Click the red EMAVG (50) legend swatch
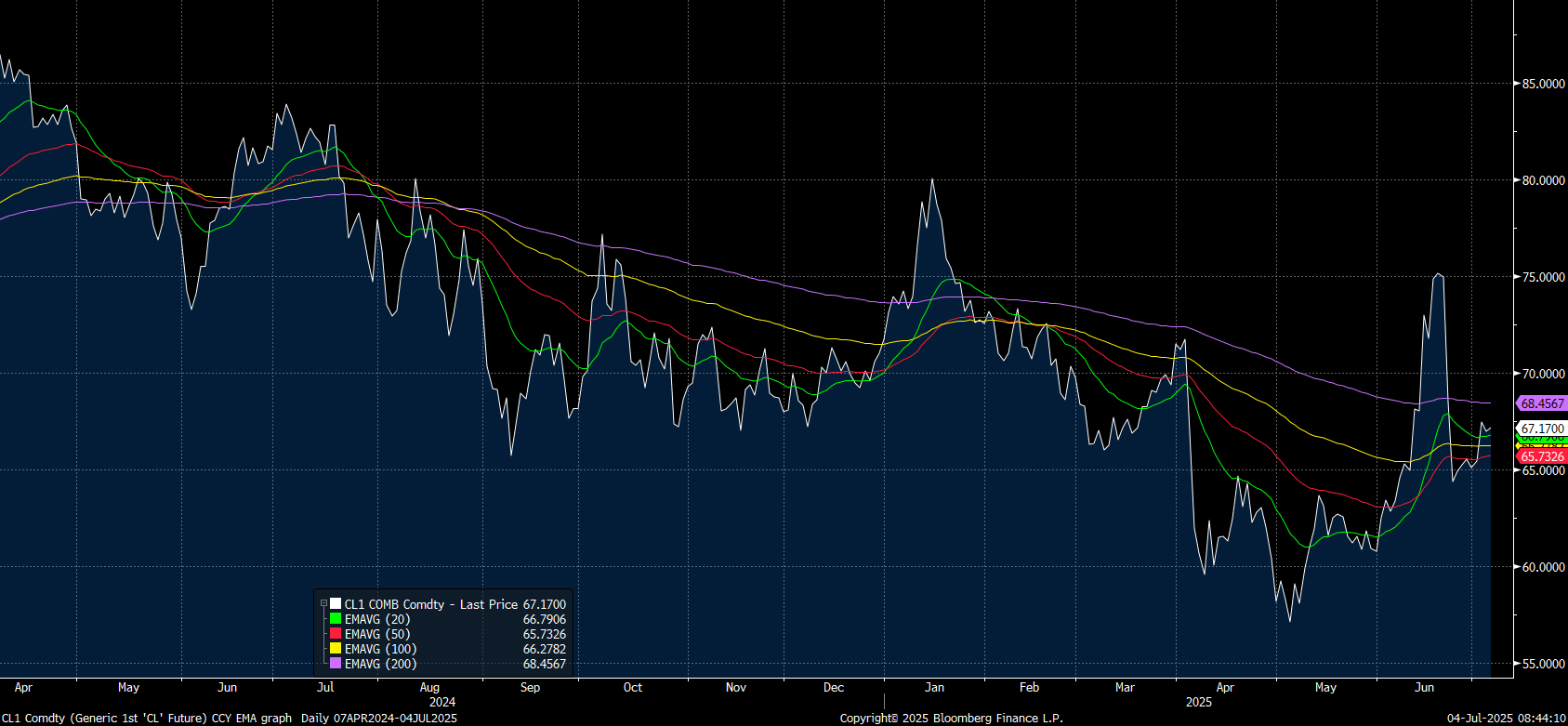Image resolution: width=1568 pixels, height=726 pixels. click(336, 634)
